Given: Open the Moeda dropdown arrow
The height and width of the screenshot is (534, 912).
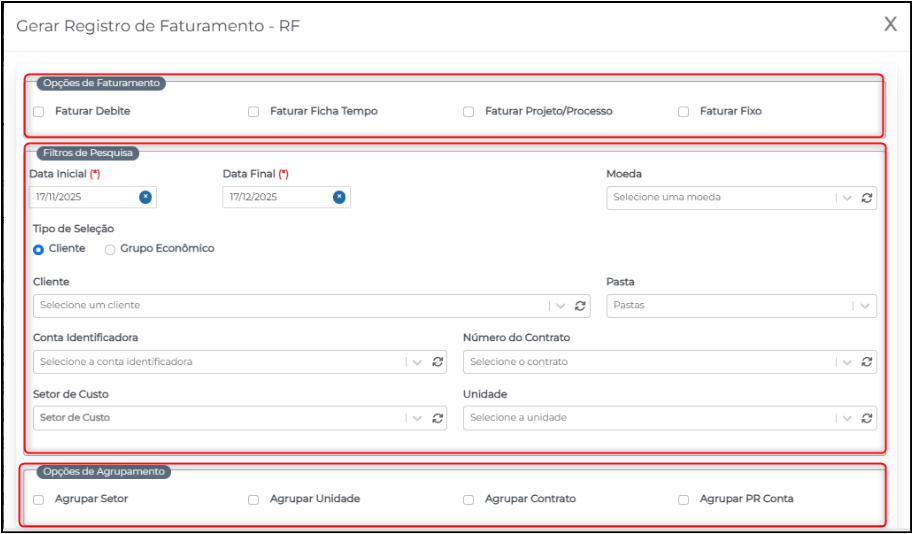Looking at the screenshot, I should [x=847, y=198].
